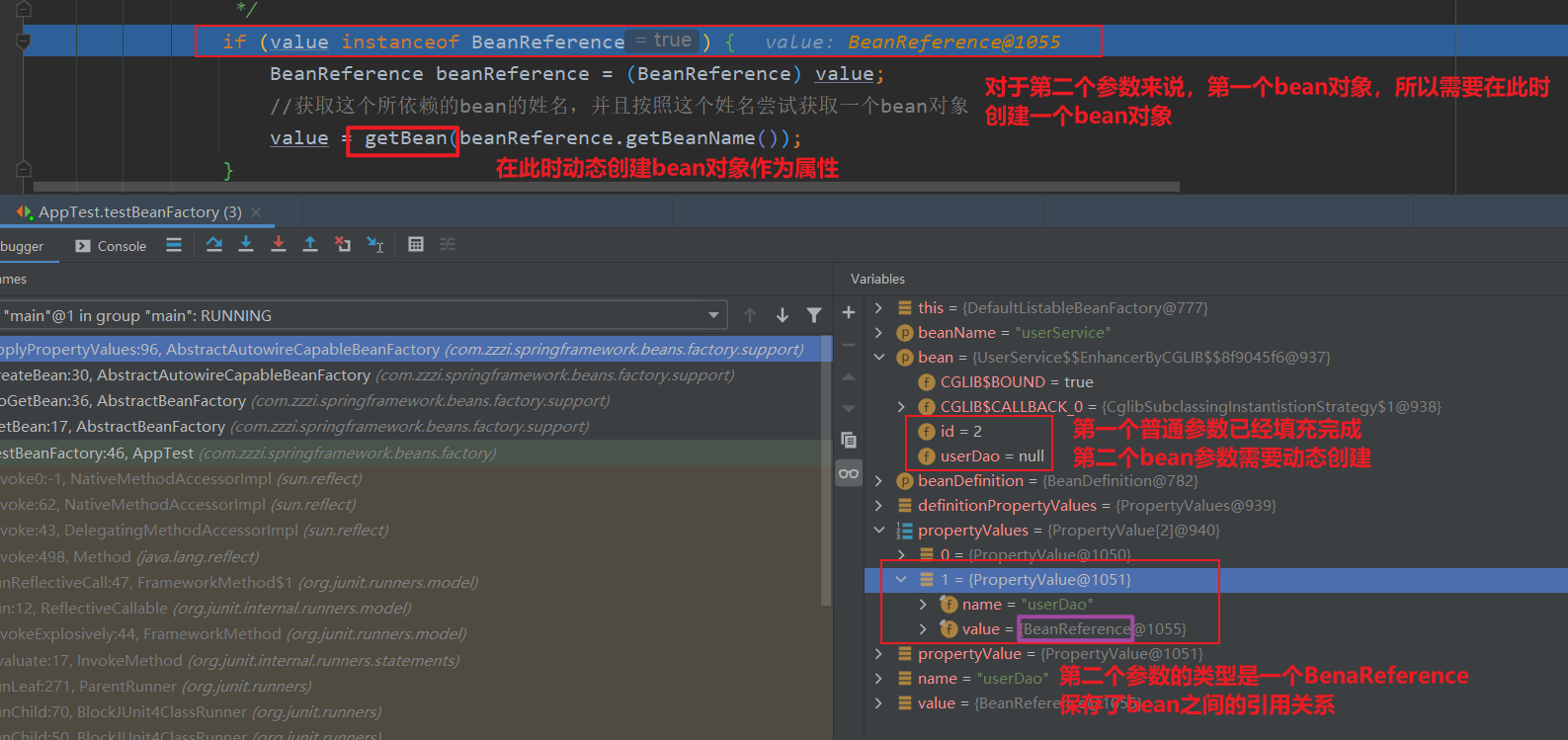Click the Drop Frame icon
1568x740 pixels.
pos(343,245)
